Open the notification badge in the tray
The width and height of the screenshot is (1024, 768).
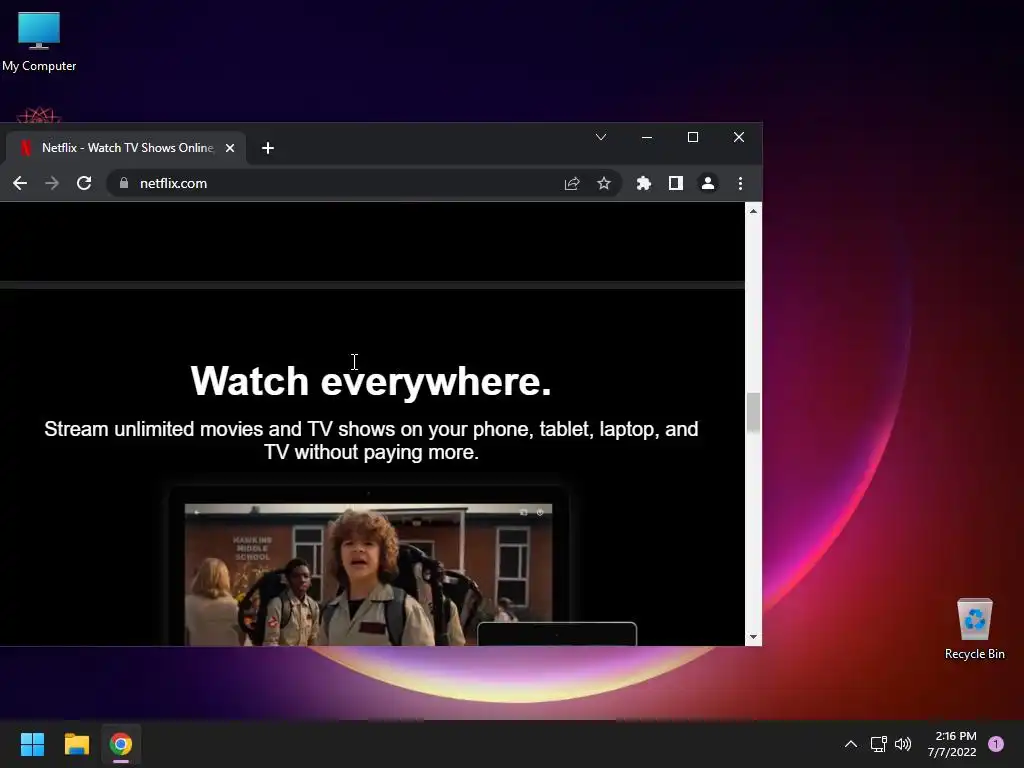click(996, 744)
